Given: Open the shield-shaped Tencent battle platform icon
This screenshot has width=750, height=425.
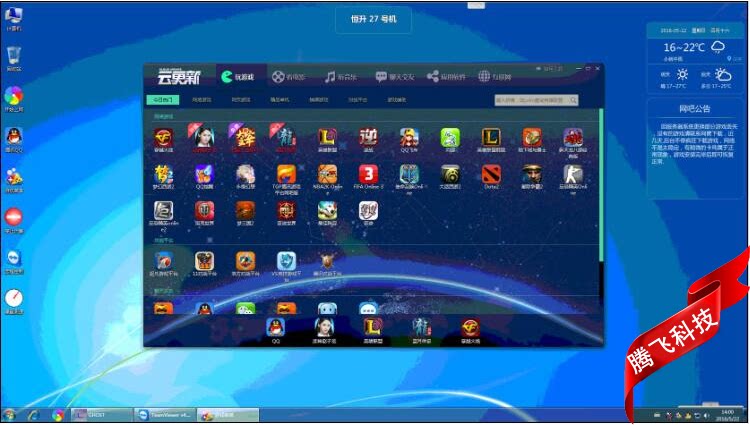Looking at the screenshot, I should pos(328,264).
